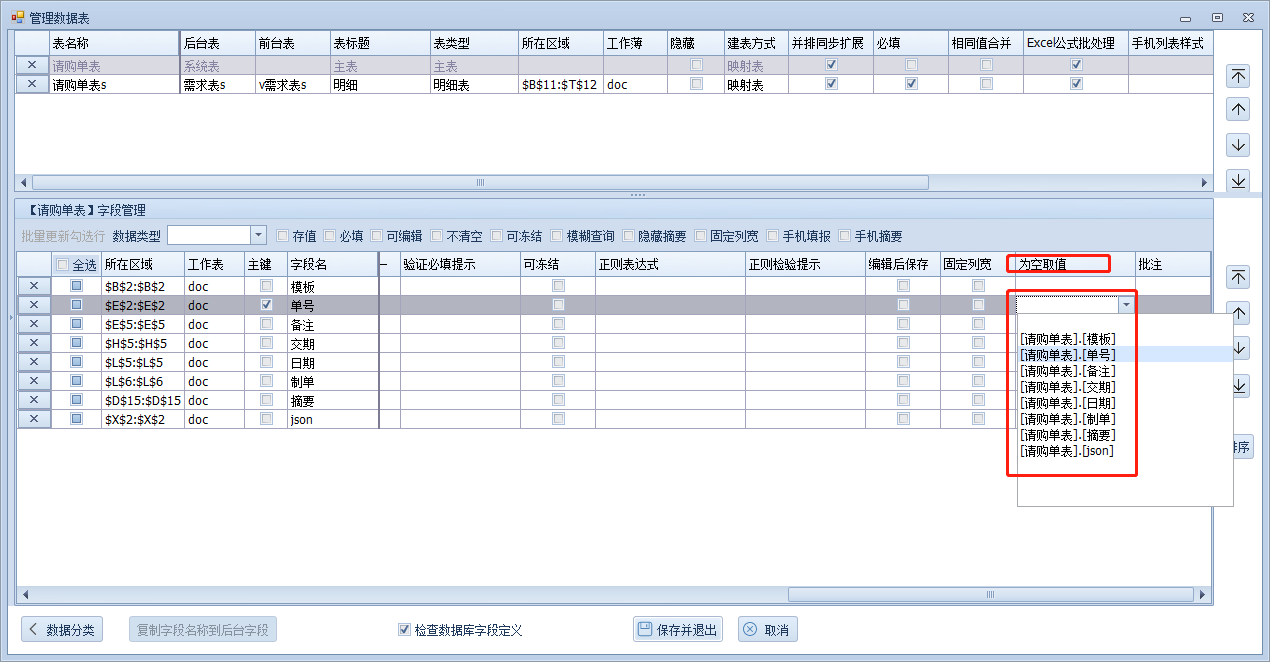This screenshot has width=1270, height=662.
Task: Pick [请购单表].[模板] from the list
Action: point(1068,339)
